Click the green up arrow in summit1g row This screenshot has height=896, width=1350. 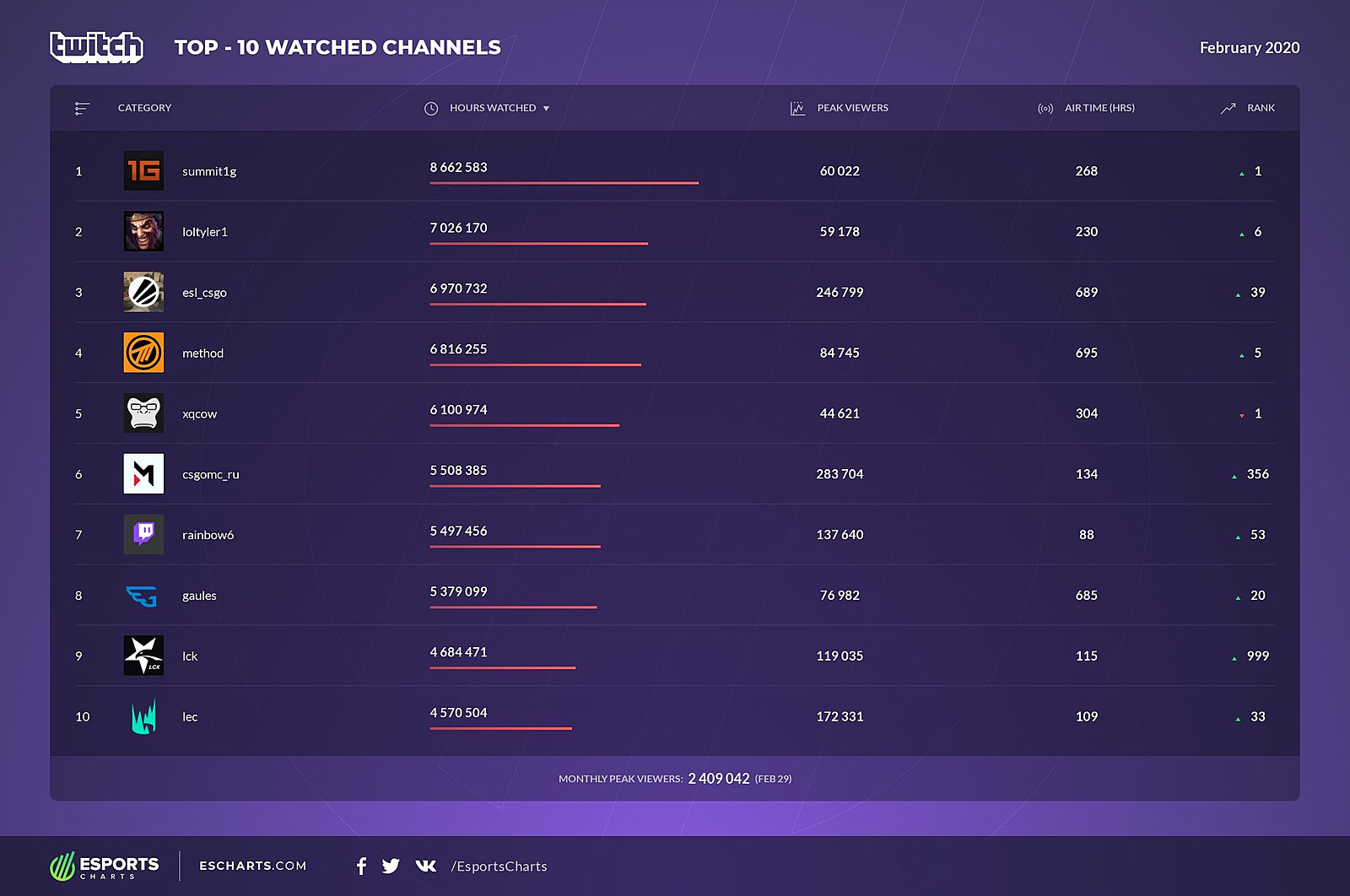1241,173
